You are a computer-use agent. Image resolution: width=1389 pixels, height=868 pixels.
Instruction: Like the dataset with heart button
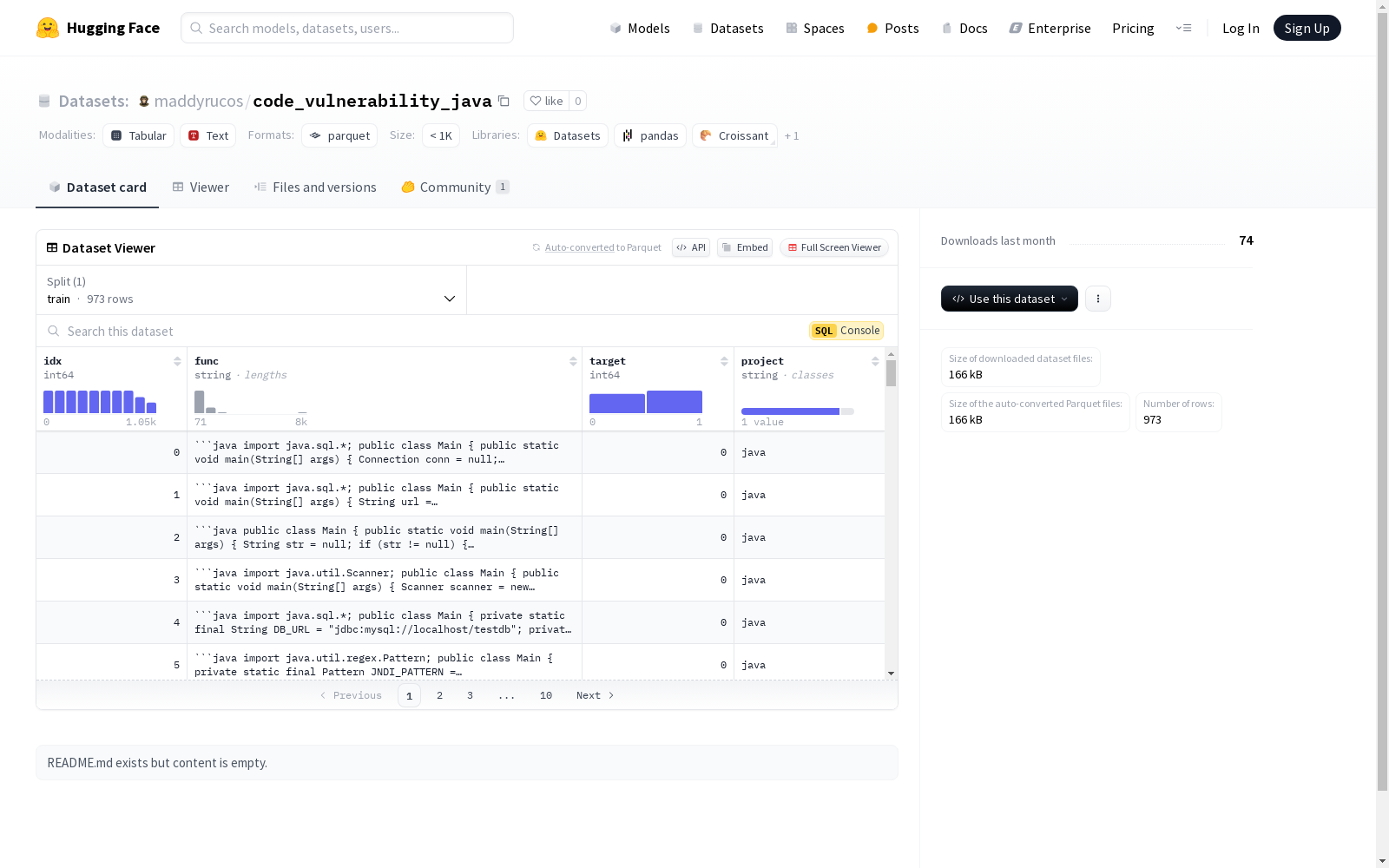click(x=546, y=101)
